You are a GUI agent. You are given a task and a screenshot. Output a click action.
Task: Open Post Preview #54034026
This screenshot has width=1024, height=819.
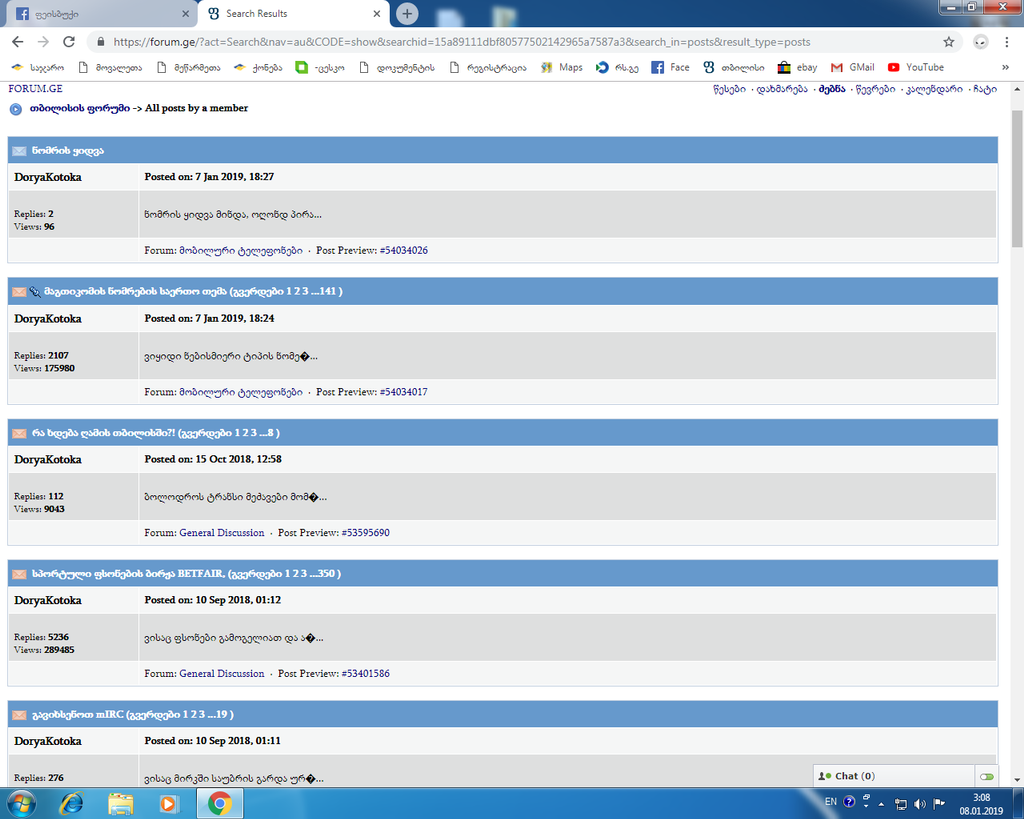coord(404,250)
